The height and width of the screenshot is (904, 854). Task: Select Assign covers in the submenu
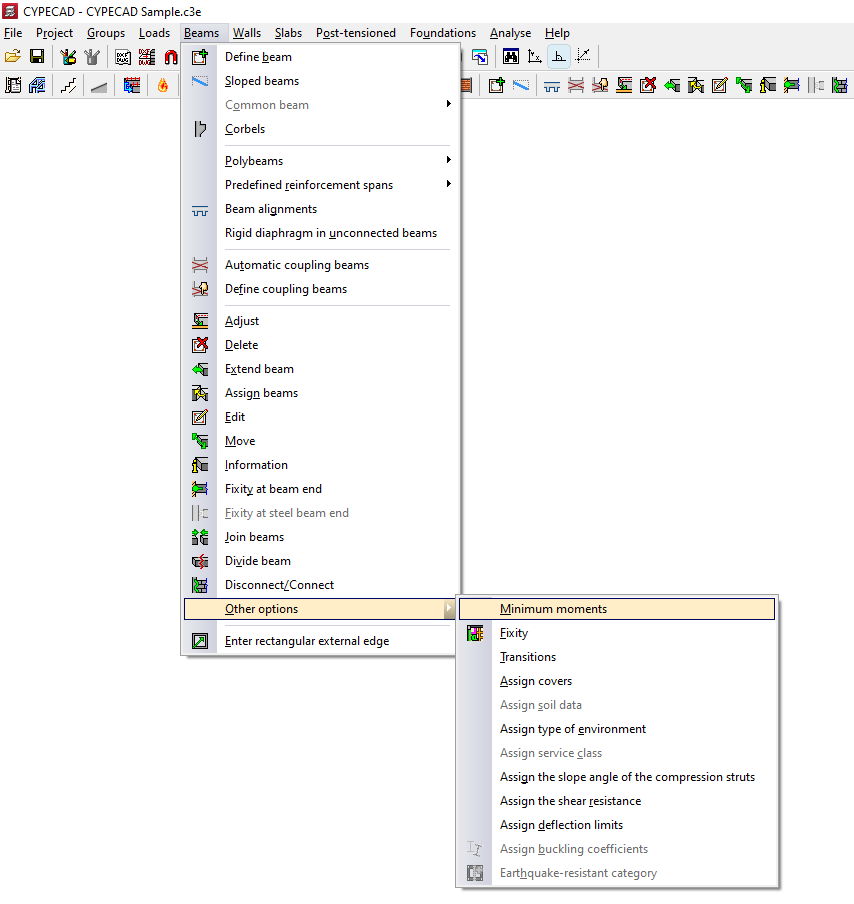tap(617, 681)
